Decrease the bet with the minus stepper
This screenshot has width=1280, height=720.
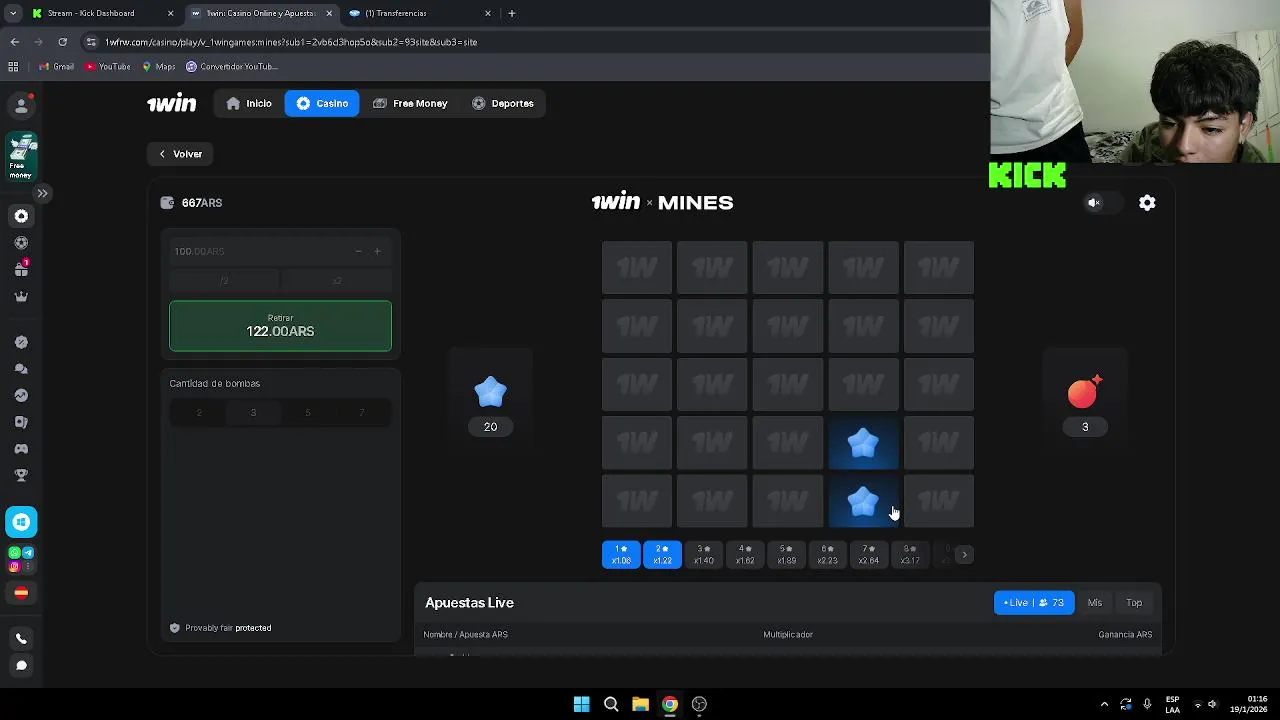(x=358, y=251)
